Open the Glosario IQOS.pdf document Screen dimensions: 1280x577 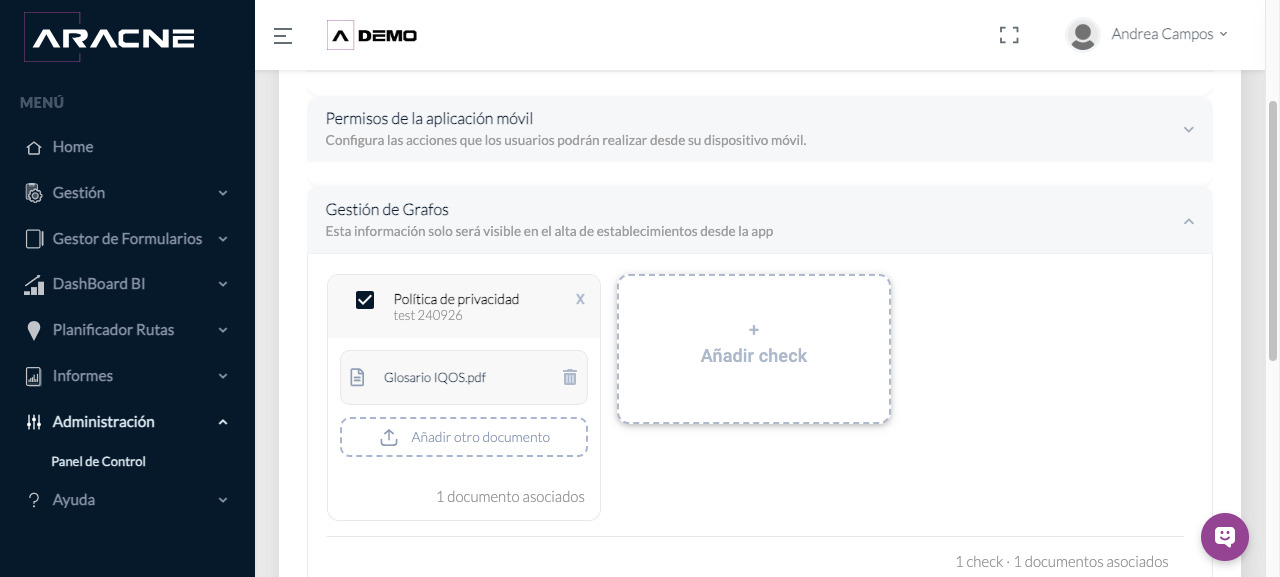pyautogui.click(x=435, y=378)
